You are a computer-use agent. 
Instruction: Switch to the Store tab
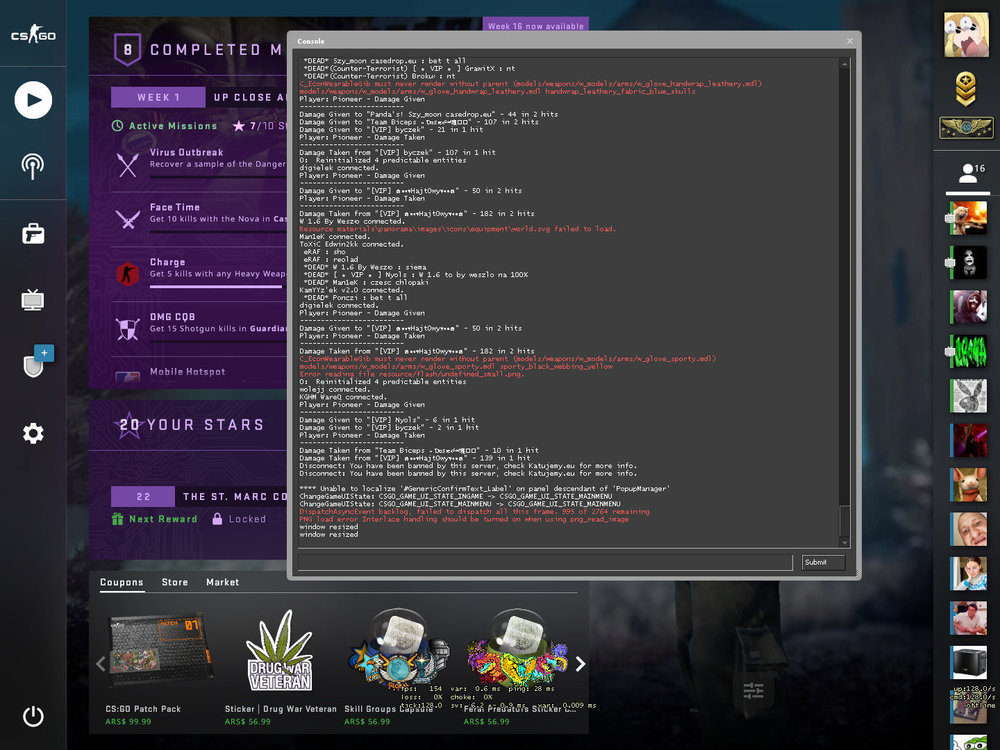pos(175,582)
